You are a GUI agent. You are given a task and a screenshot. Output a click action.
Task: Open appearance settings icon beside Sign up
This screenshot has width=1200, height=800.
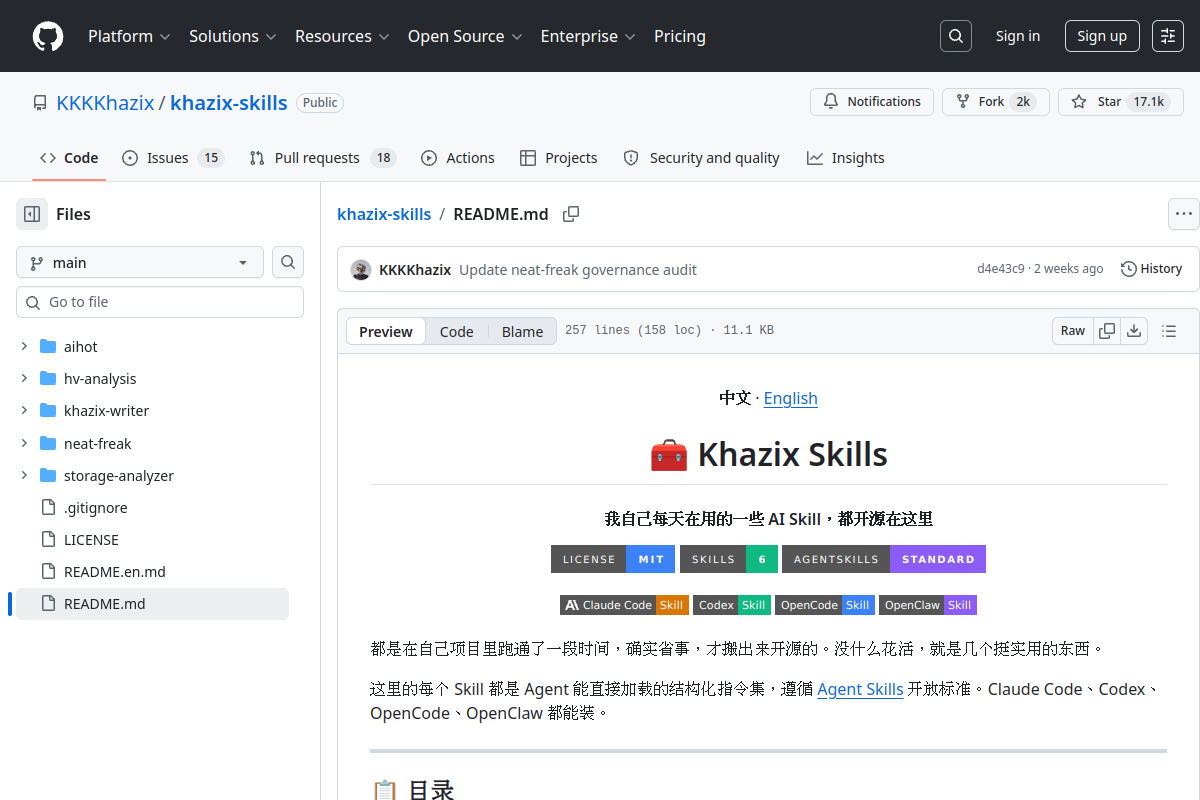click(1168, 36)
